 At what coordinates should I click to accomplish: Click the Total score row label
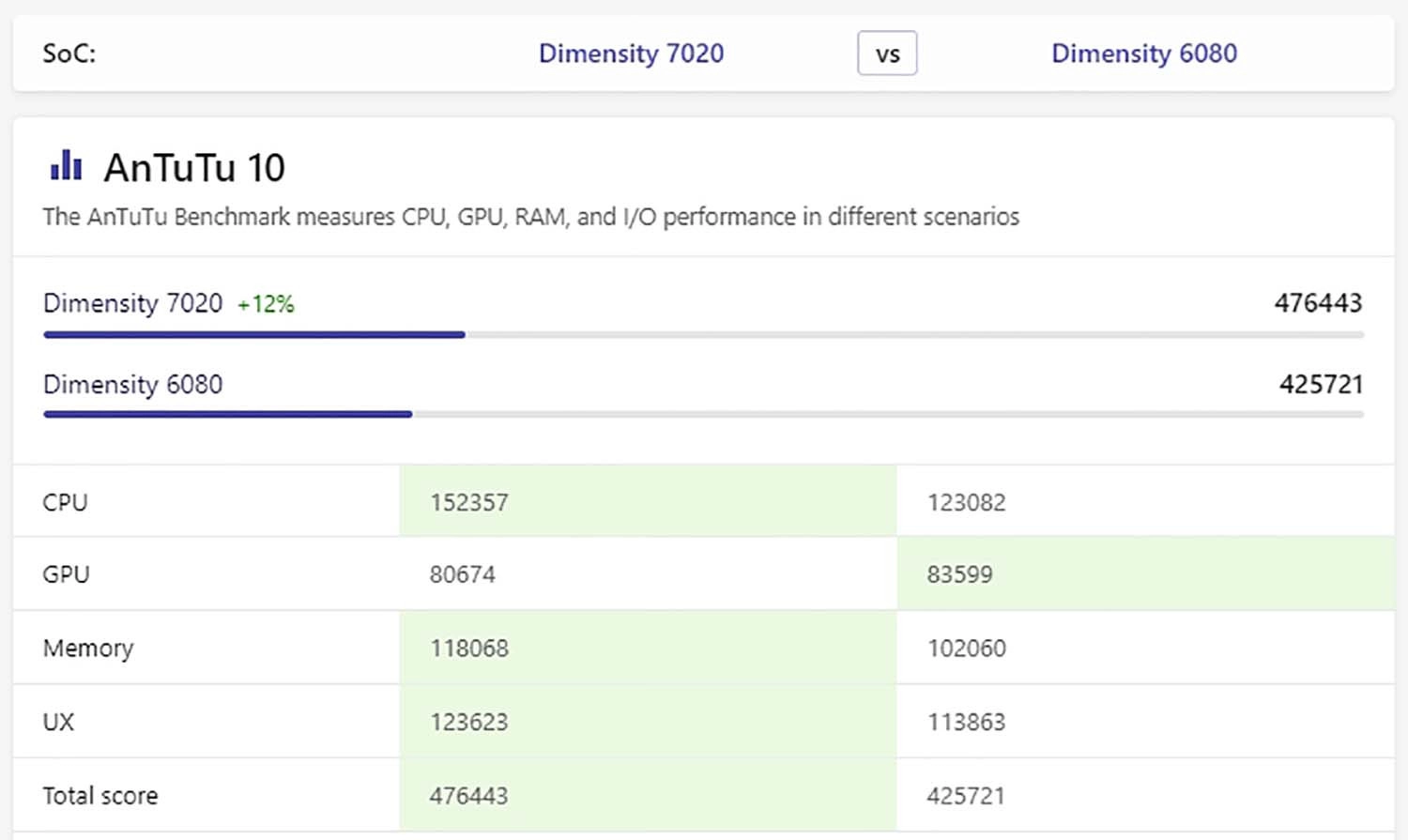coord(100,796)
